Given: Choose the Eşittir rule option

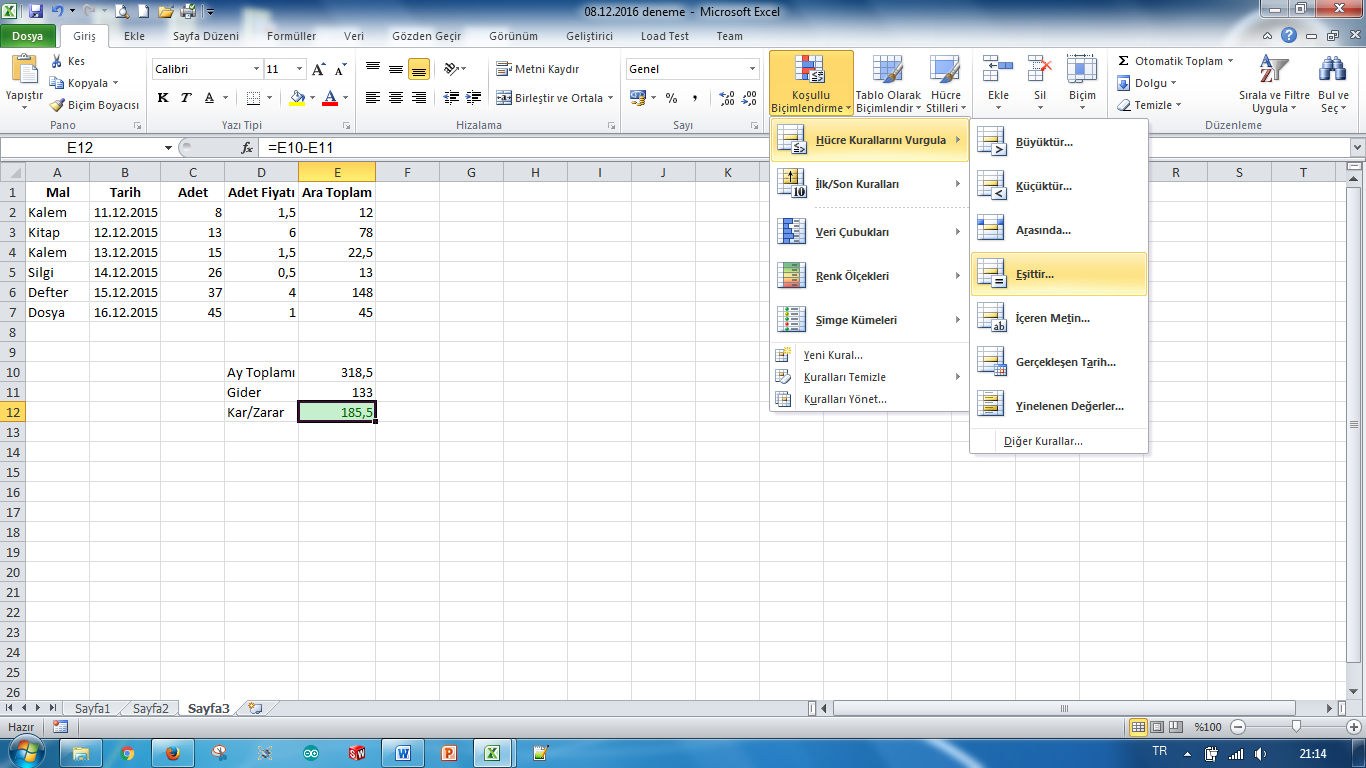Looking at the screenshot, I should 1059,274.
